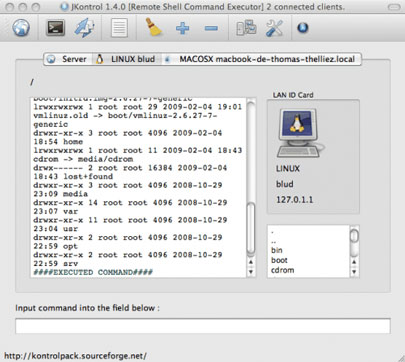Select the cdrom entry in list
The height and width of the screenshot is (362, 405).
click(282, 270)
